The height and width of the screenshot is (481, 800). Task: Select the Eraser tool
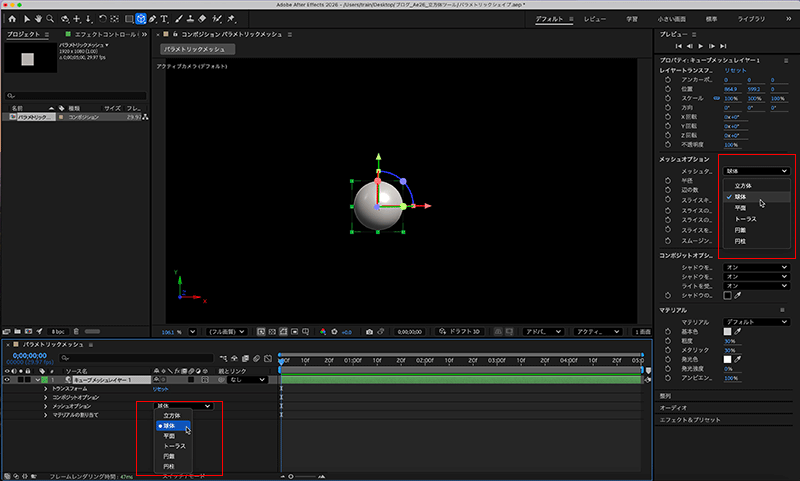203,19
